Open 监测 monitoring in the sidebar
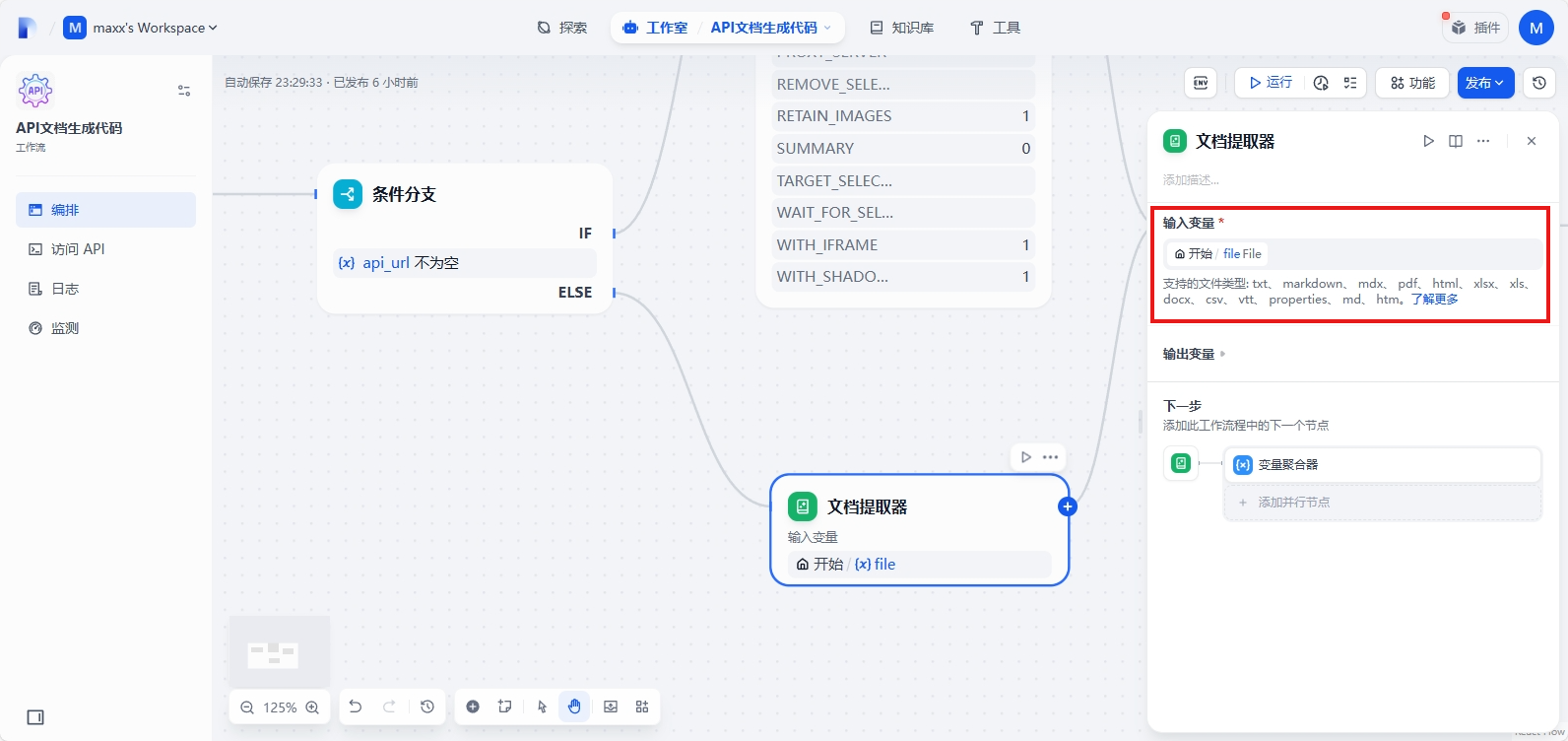Viewport: 1568px width, 741px height. (x=105, y=328)
